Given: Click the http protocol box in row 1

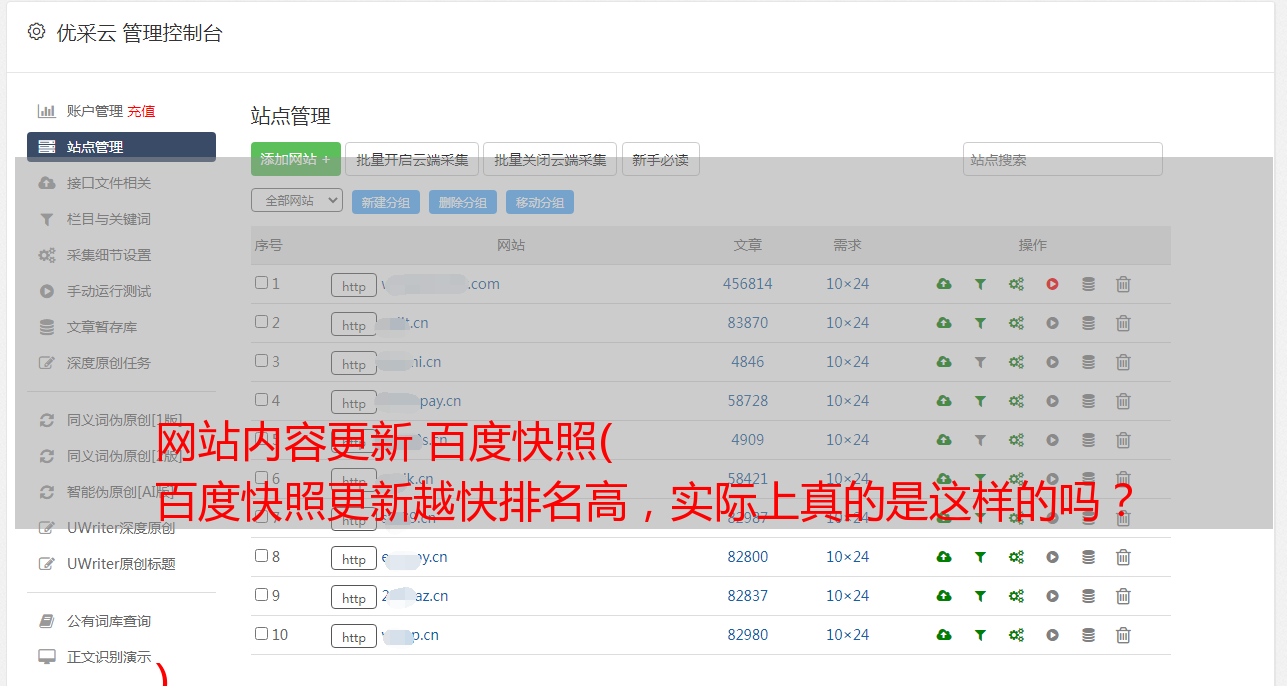Looking at the screenshot, I should click(353, 286).
